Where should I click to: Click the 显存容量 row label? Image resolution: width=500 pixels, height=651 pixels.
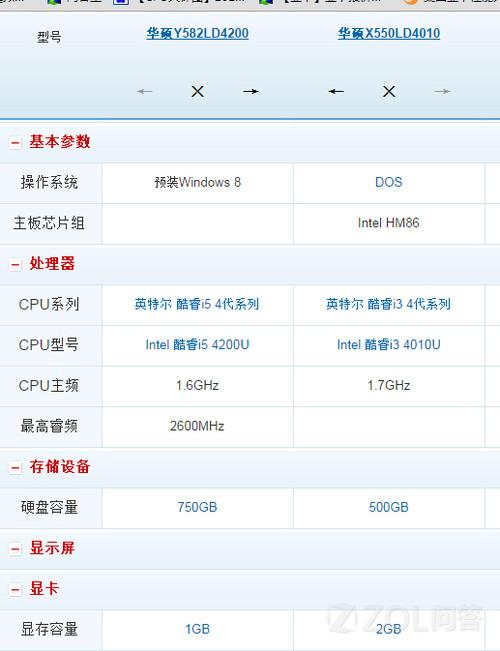(x=49, y=629)
